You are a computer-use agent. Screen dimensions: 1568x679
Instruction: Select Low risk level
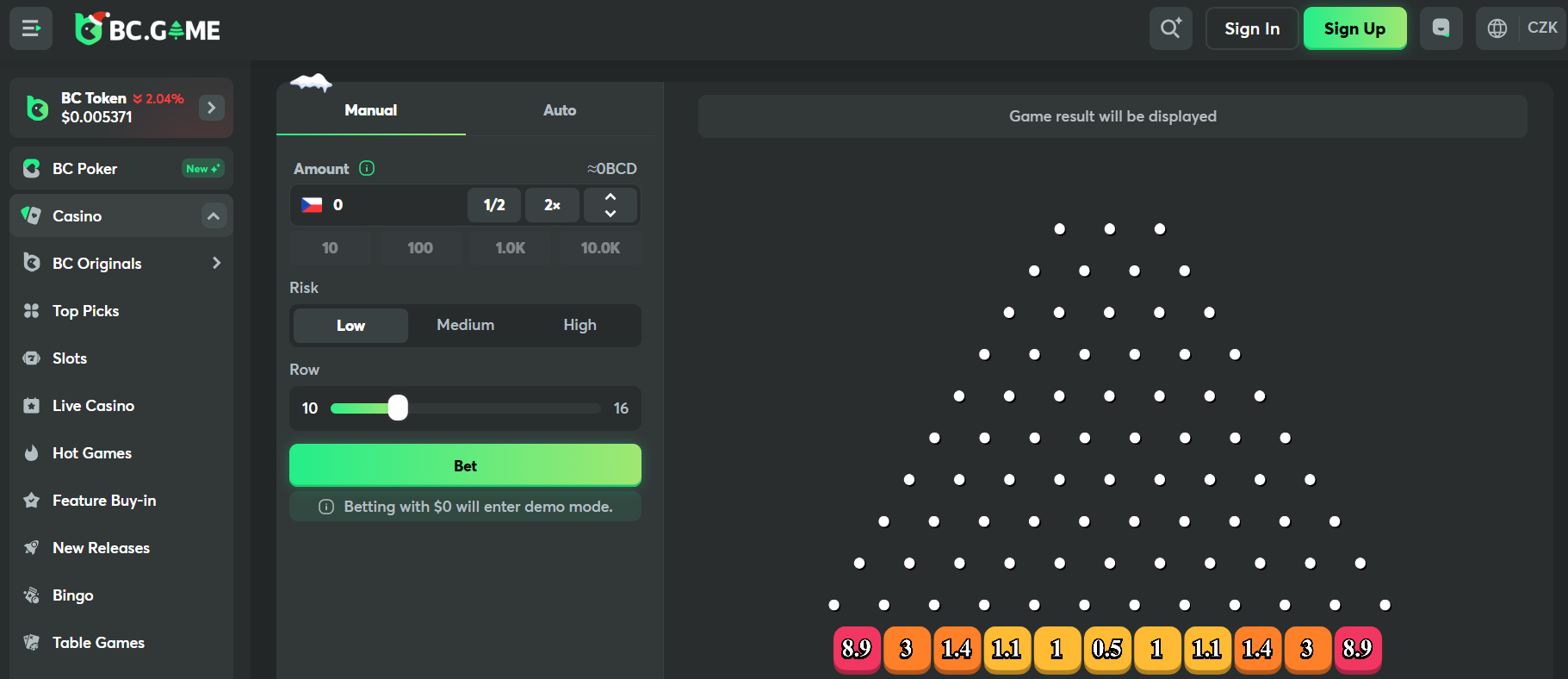pos(350,326)
